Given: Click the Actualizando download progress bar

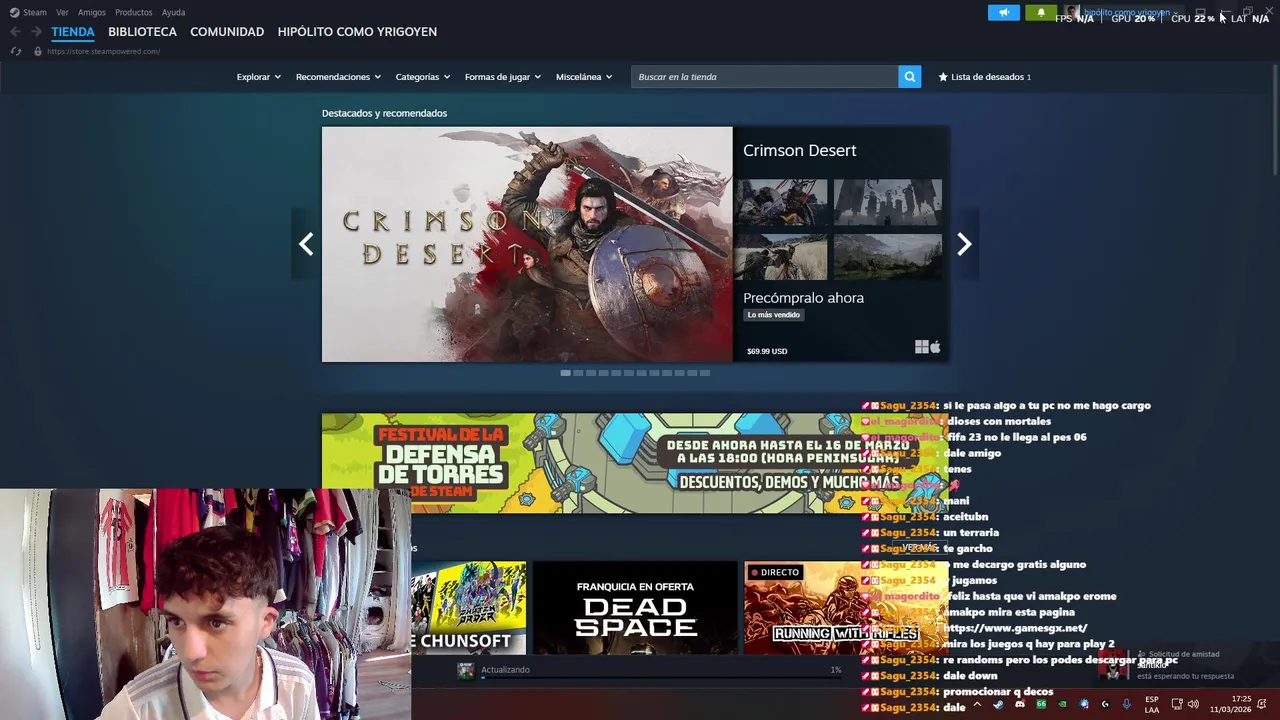Looking at the screenshot, I should (x=661, y=677).
